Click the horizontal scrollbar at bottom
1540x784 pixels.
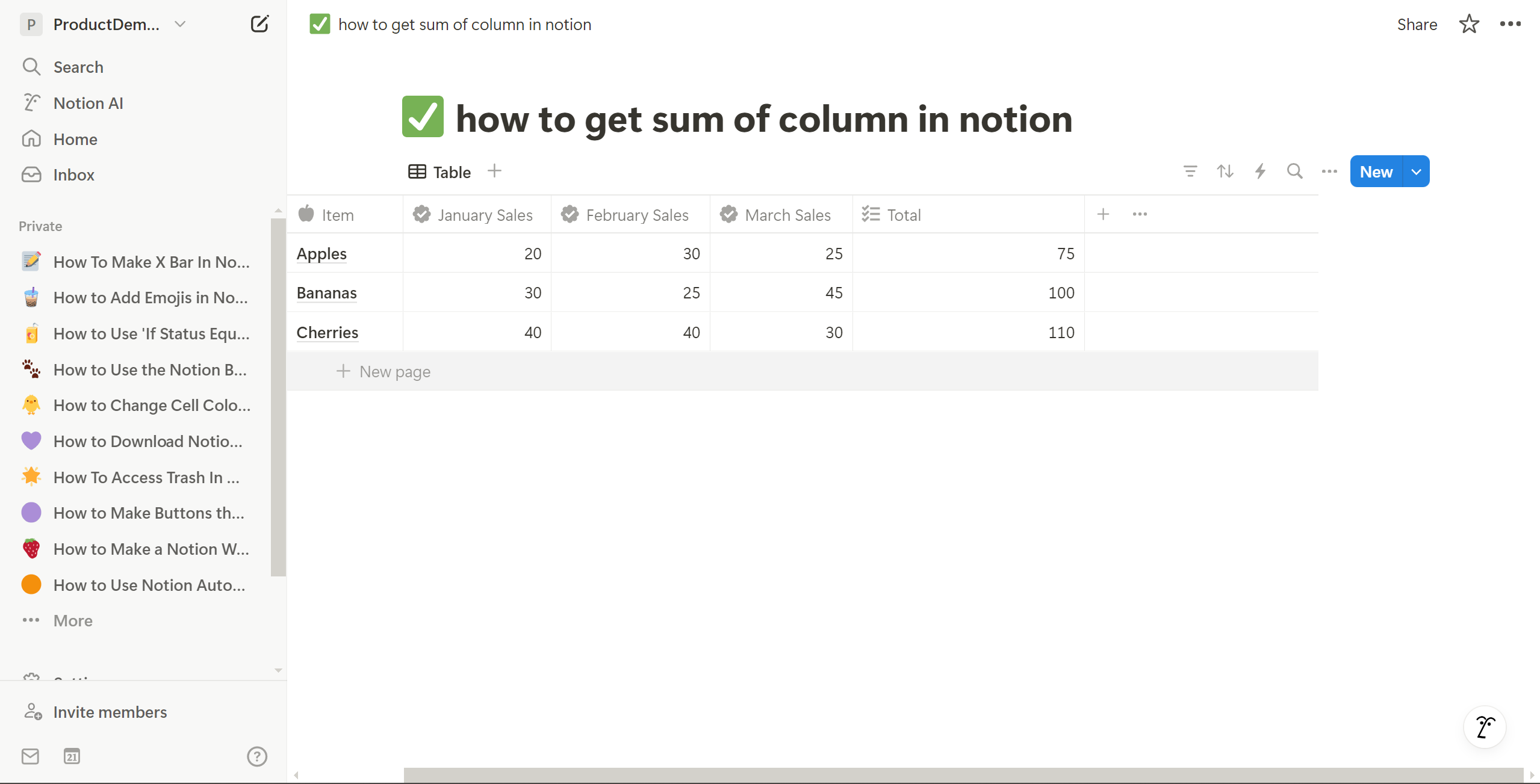click(963, 775)
